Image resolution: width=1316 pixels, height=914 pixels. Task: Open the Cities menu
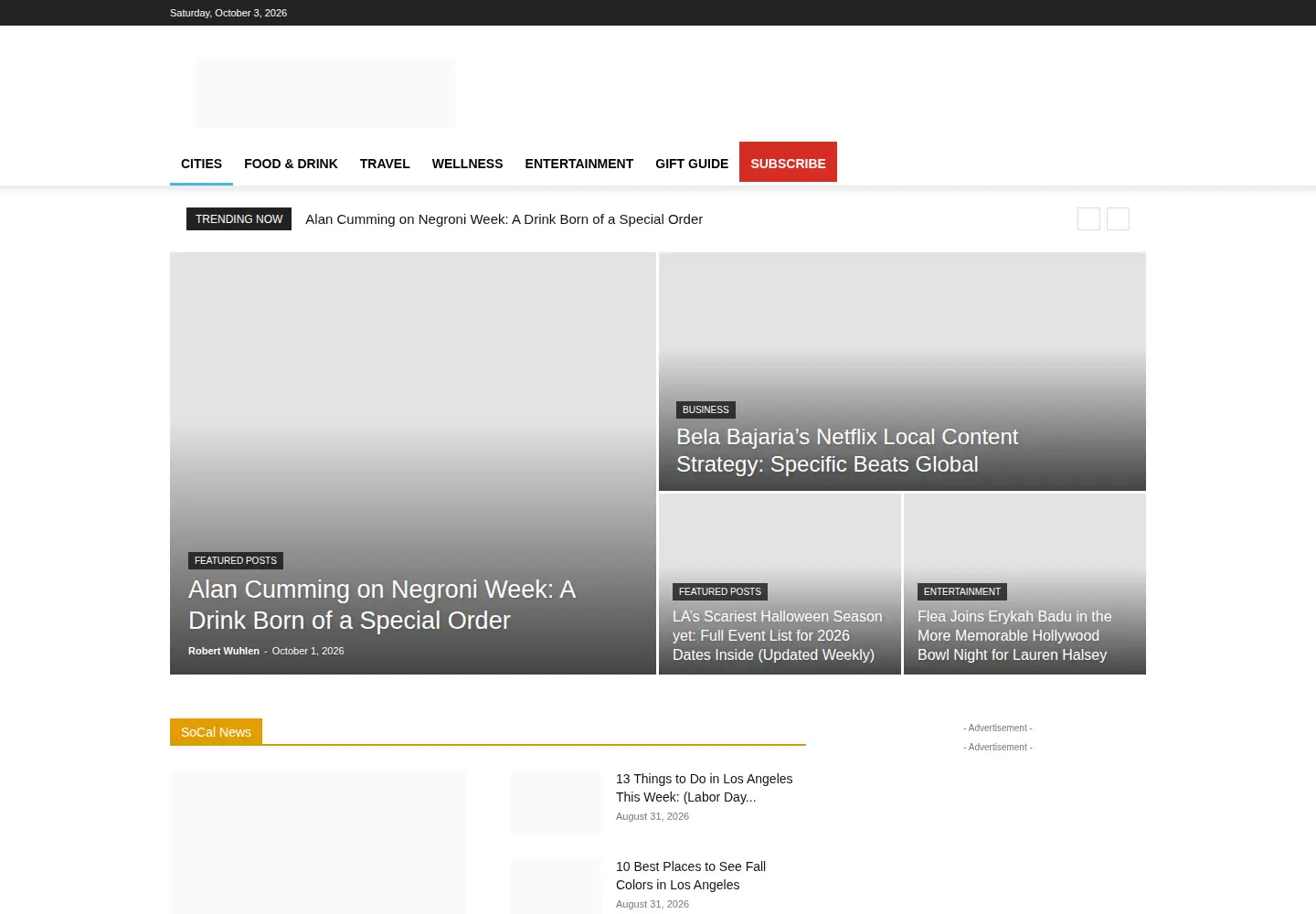[x=201, y=164]
